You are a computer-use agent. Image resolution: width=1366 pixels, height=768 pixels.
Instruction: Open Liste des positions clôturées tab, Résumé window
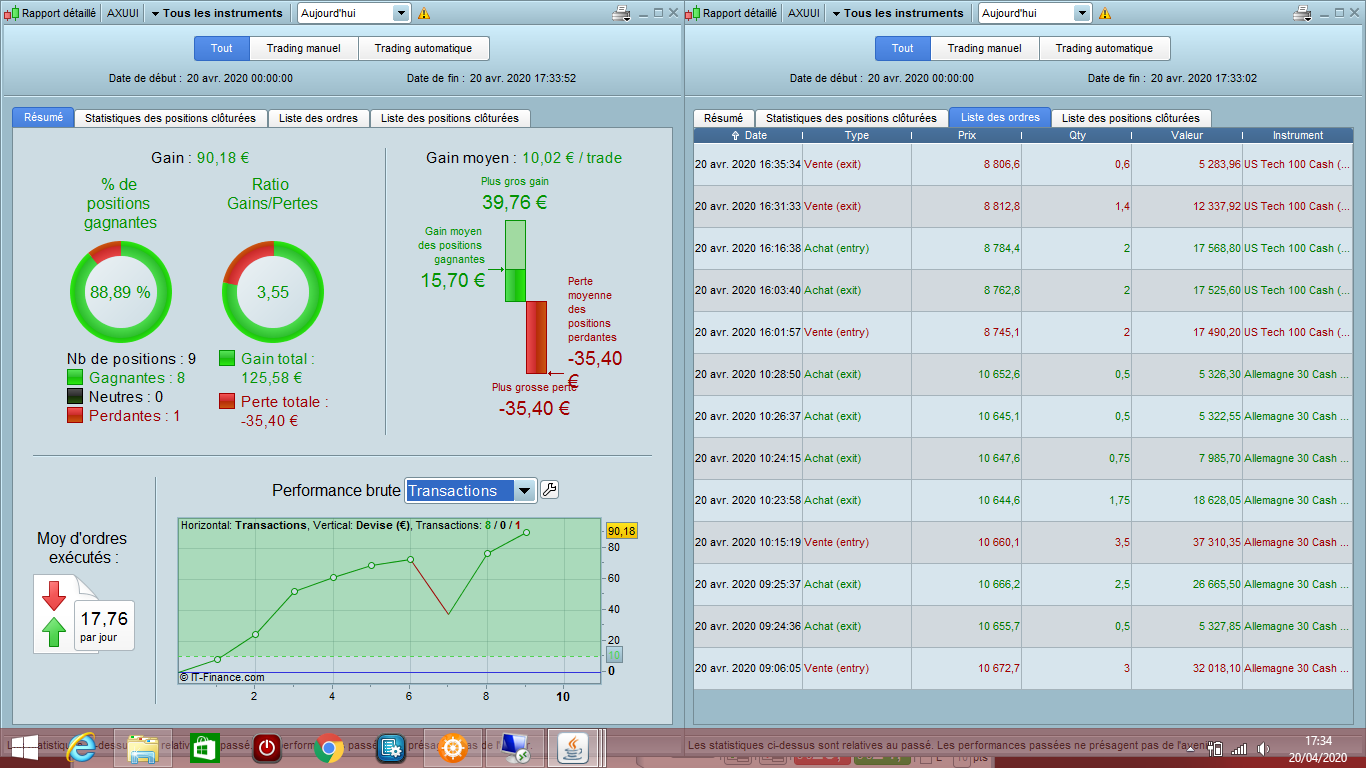click(x=450, y=118)
